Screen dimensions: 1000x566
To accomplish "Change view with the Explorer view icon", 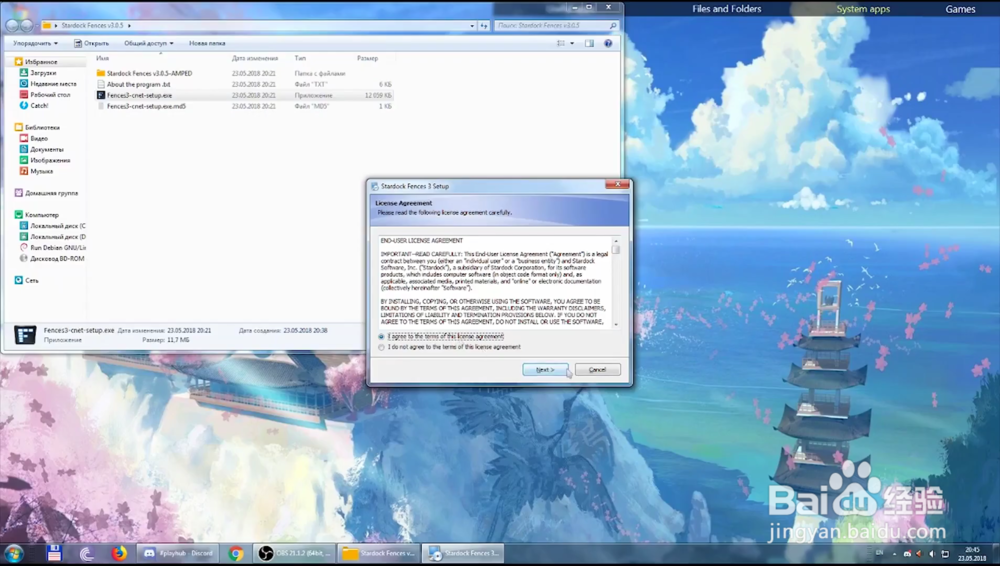I will (561, 43).
